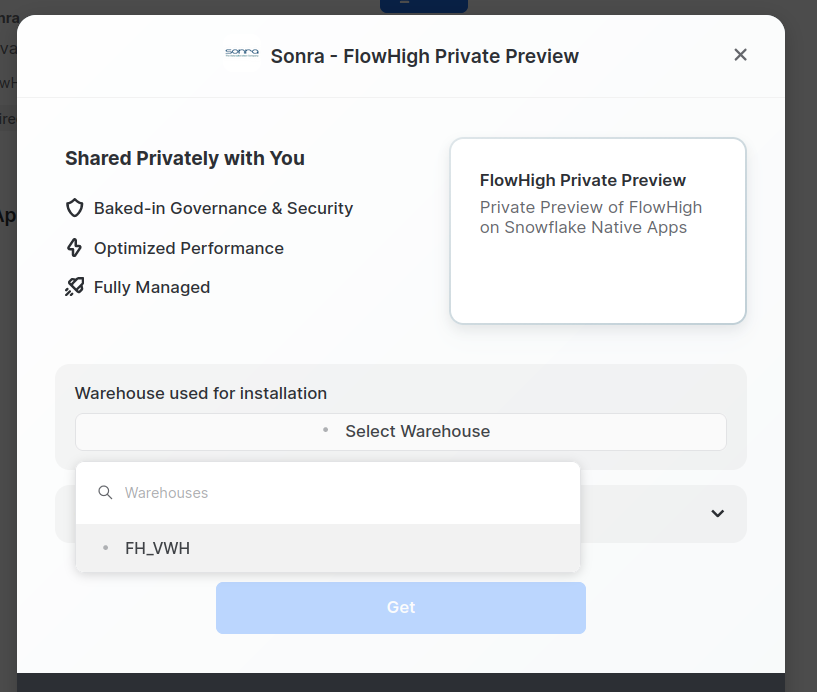
Task: Click the Shared Privately with You heading
Action: (x=184, y=158)
